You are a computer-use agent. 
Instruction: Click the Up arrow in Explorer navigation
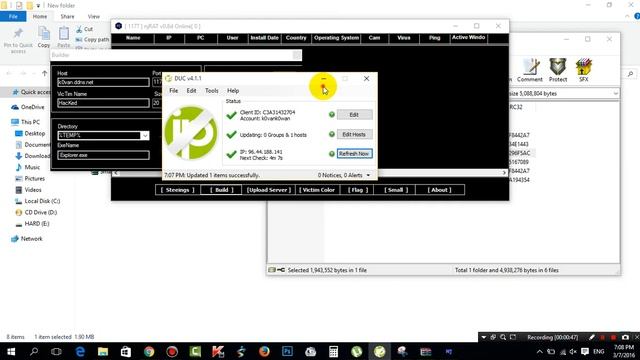pyautogui.click(x=44, y=73)
